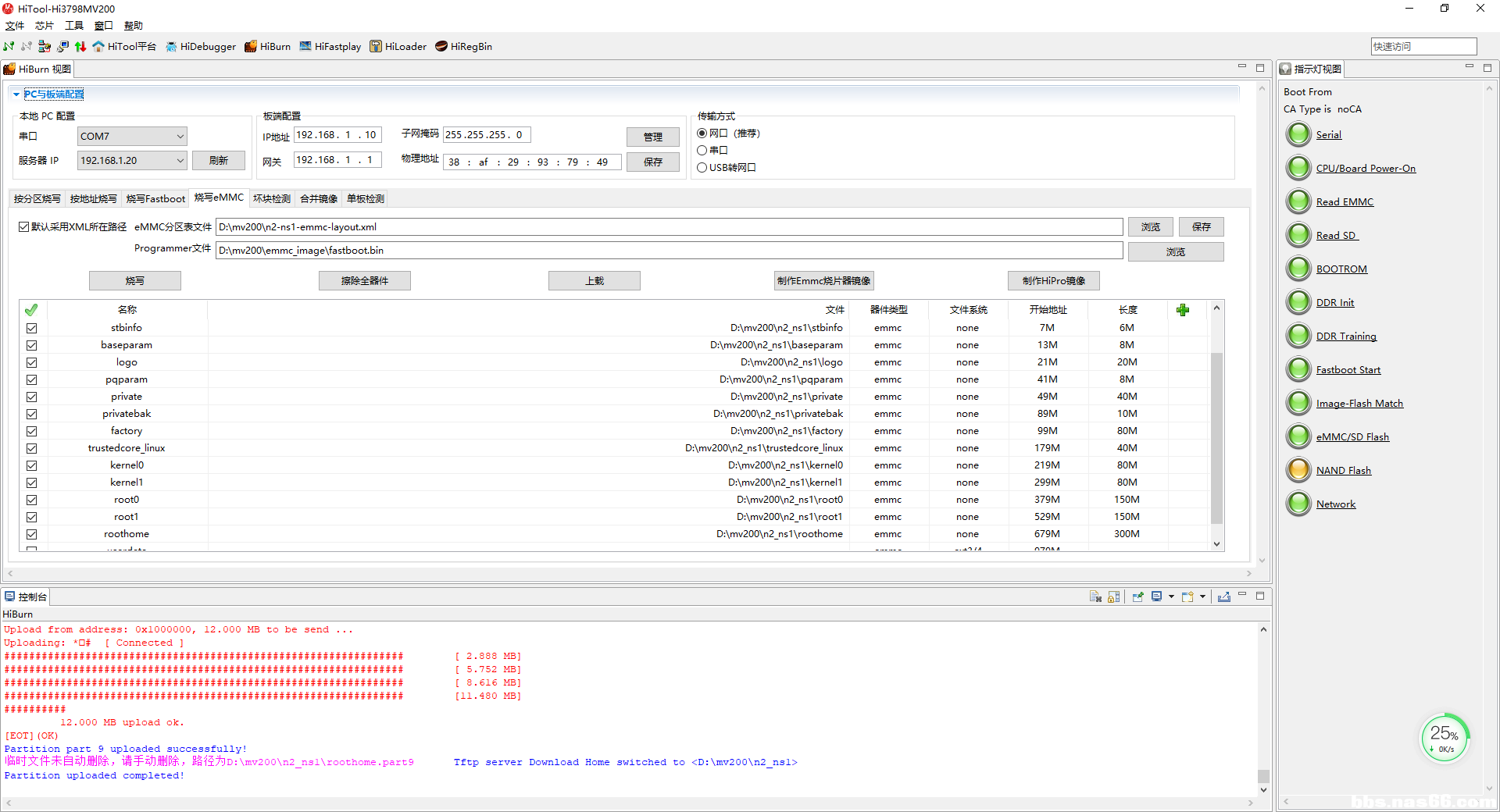Viewport: 1500px width, 812px height.
Task: Uncheck the stbinfo partition checkbox
Action: 32,328
